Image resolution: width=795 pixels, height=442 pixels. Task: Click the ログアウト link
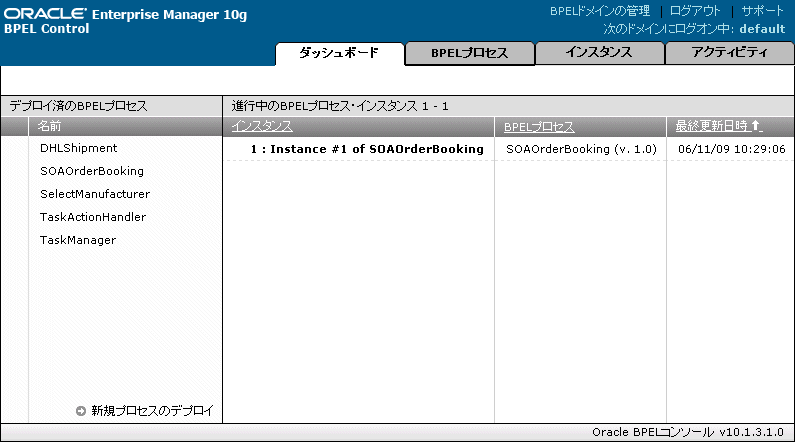click(x=695, y=11)
